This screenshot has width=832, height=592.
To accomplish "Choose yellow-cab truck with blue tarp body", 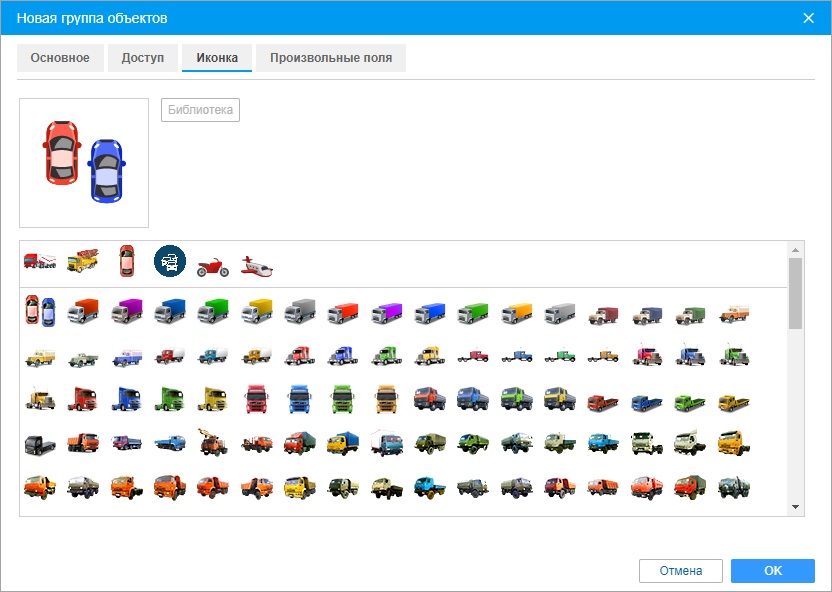I will pyautogui.click(x=342, y=443).
